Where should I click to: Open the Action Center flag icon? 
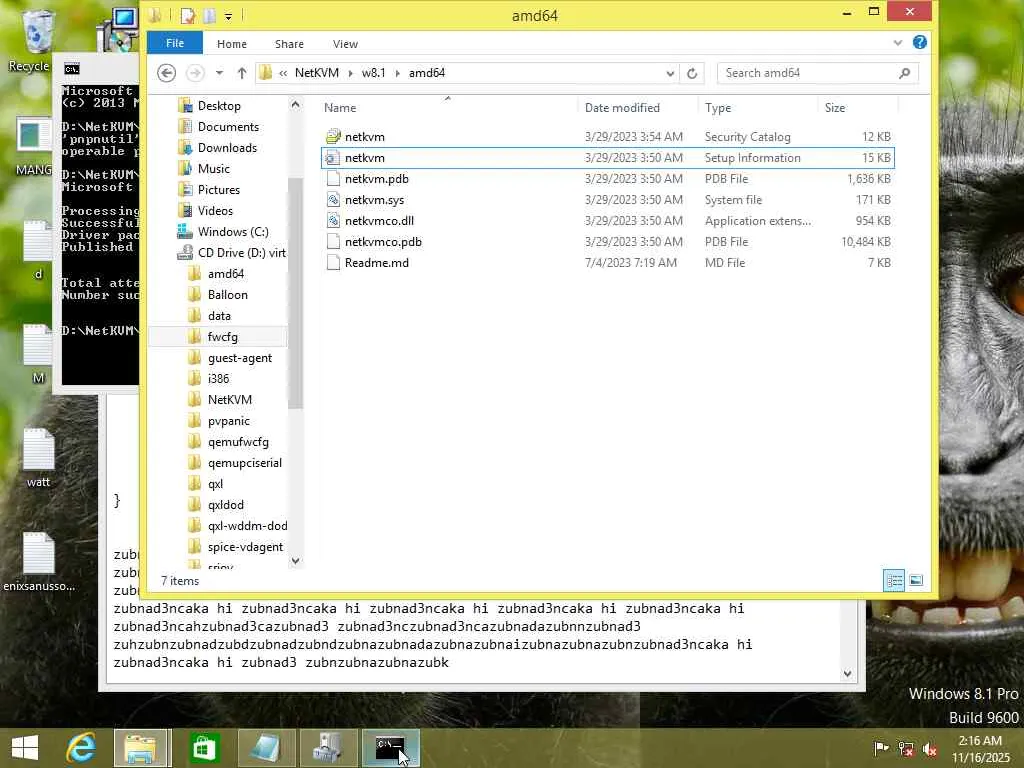point(882,748)
